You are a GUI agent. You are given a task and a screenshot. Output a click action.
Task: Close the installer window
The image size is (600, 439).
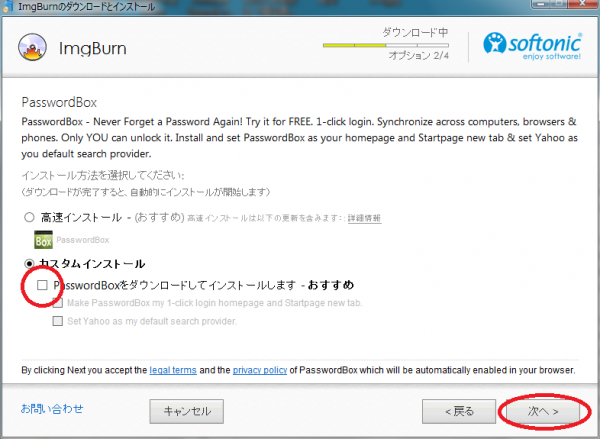tap(584, 3)
